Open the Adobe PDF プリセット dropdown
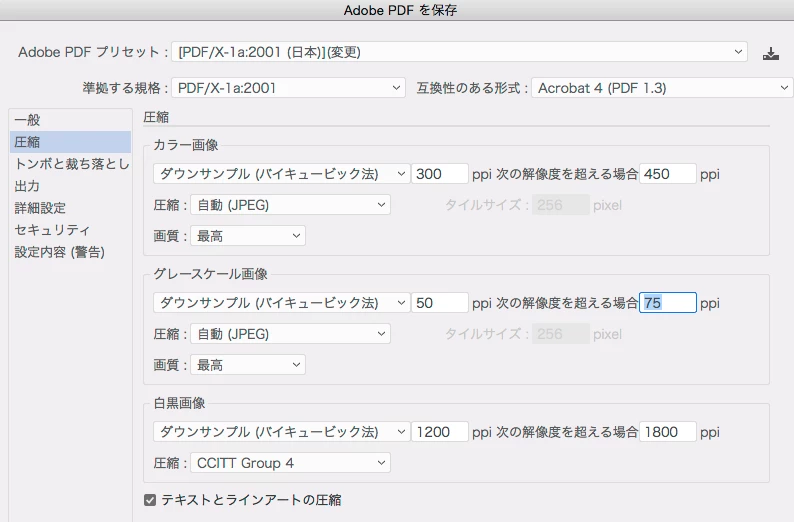The height and width of the screenshot is (522, 794). click(x=459, y=52)
